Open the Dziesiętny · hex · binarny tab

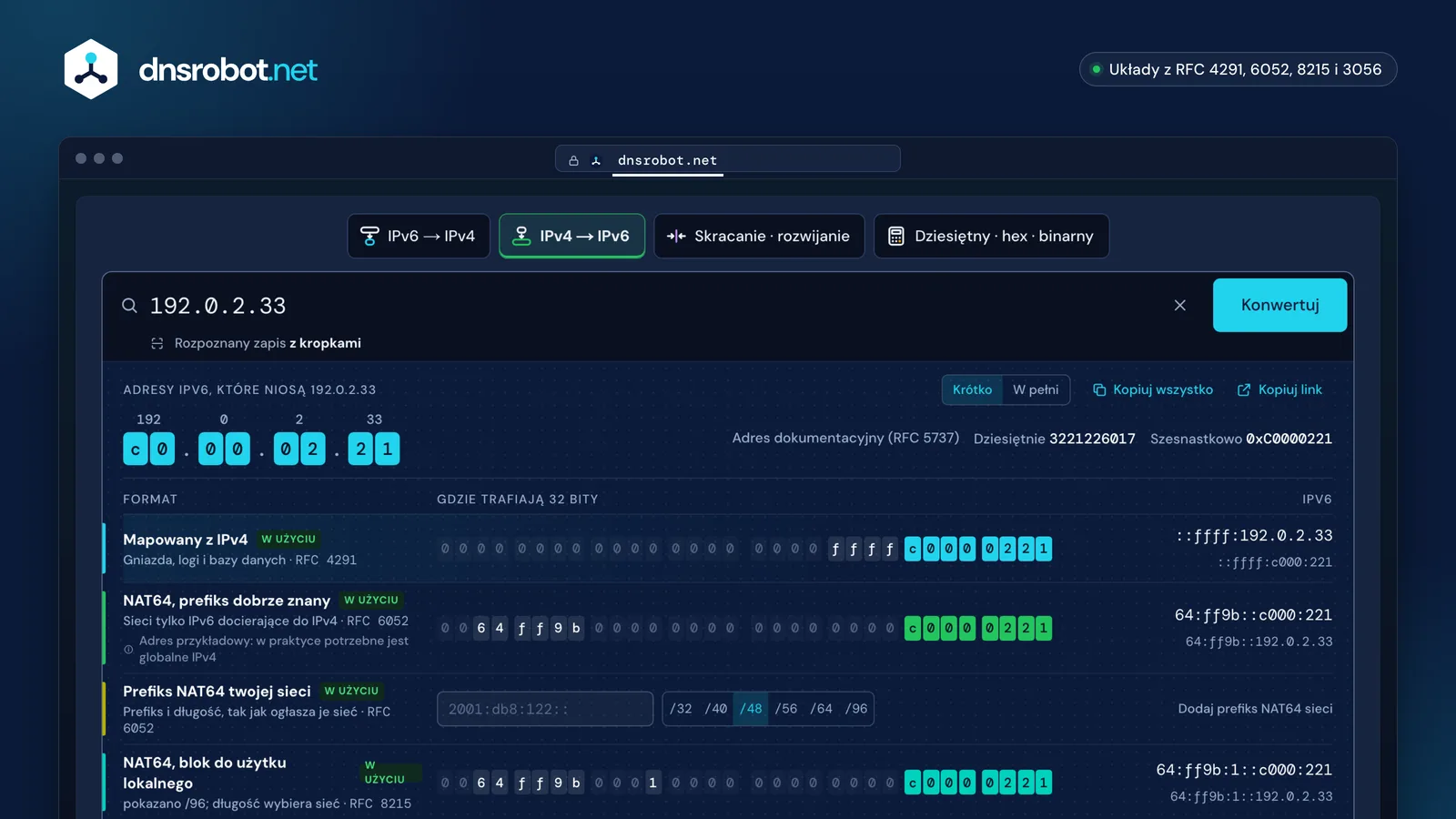coord(992,236)
